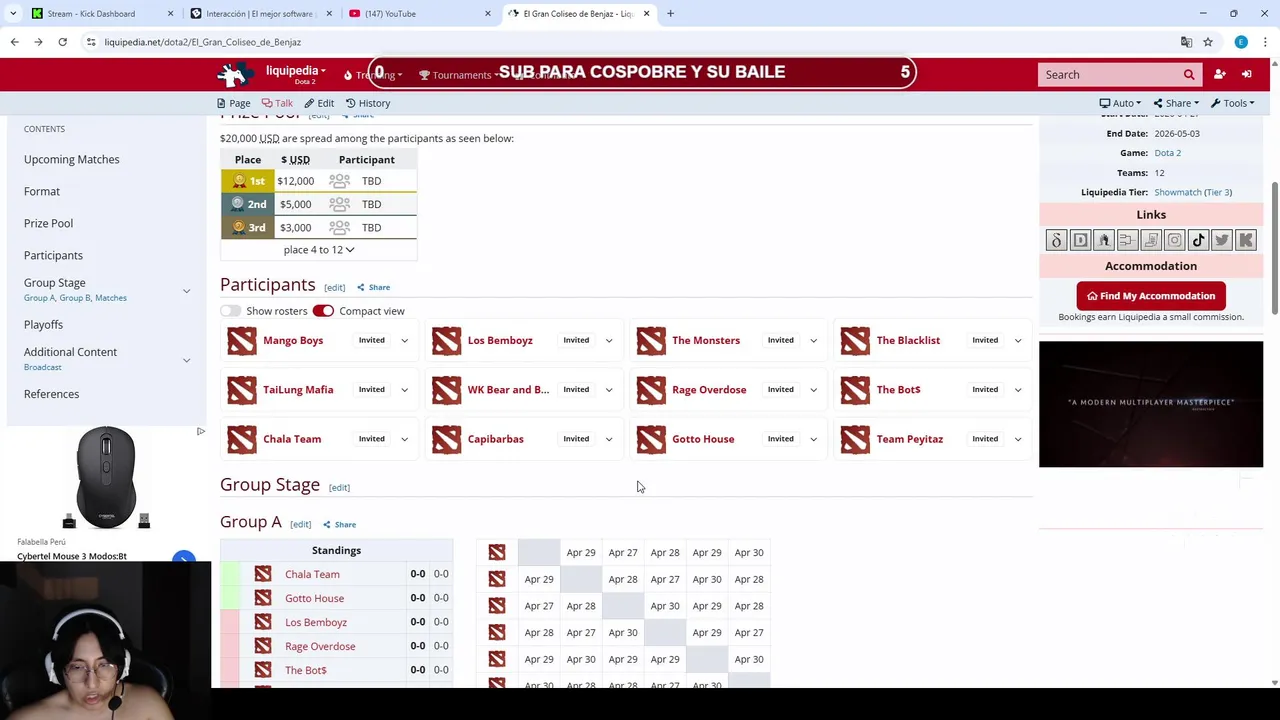Viewport: 1280px width, 720px height.
Task: Jump to Prize Pool in contents
Action: [x=48, y=224]
